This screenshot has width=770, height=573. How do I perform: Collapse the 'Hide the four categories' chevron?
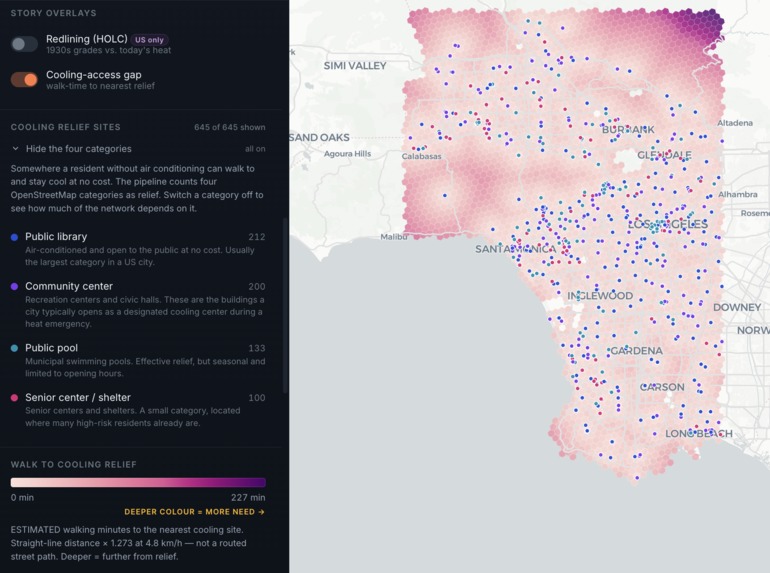[16, 148]
